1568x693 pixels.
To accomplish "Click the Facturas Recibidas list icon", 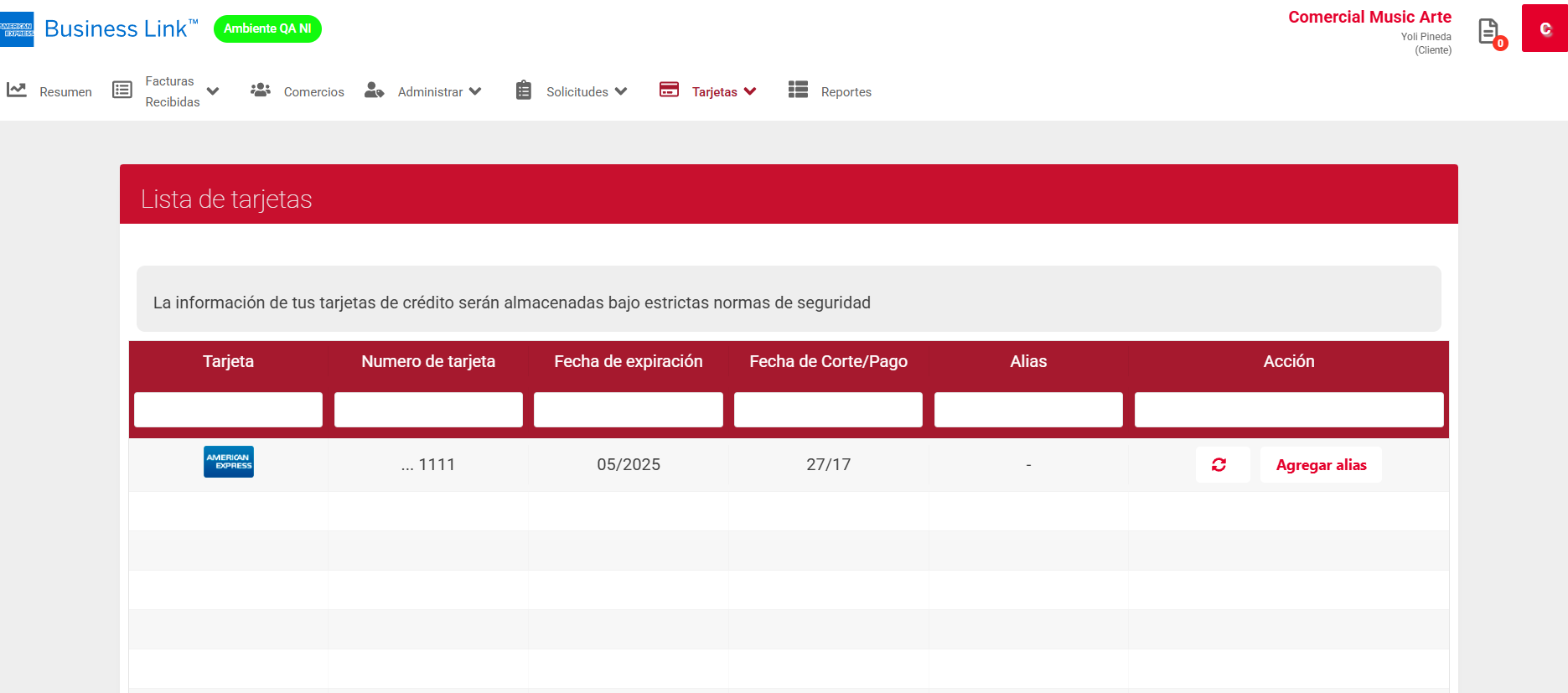I will [122, 91].
